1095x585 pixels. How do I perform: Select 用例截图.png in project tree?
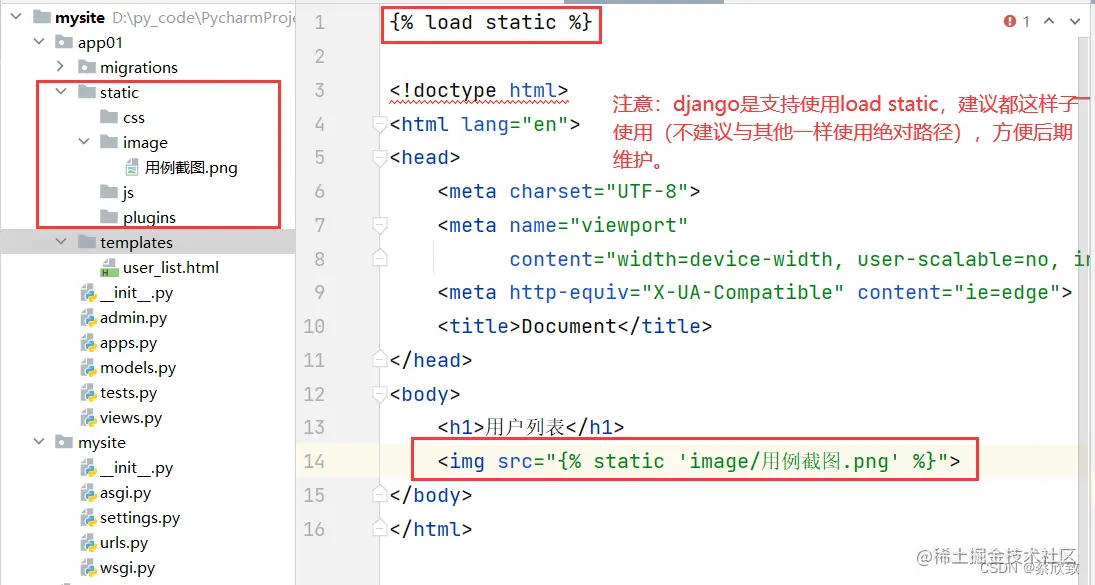(191, 168)
